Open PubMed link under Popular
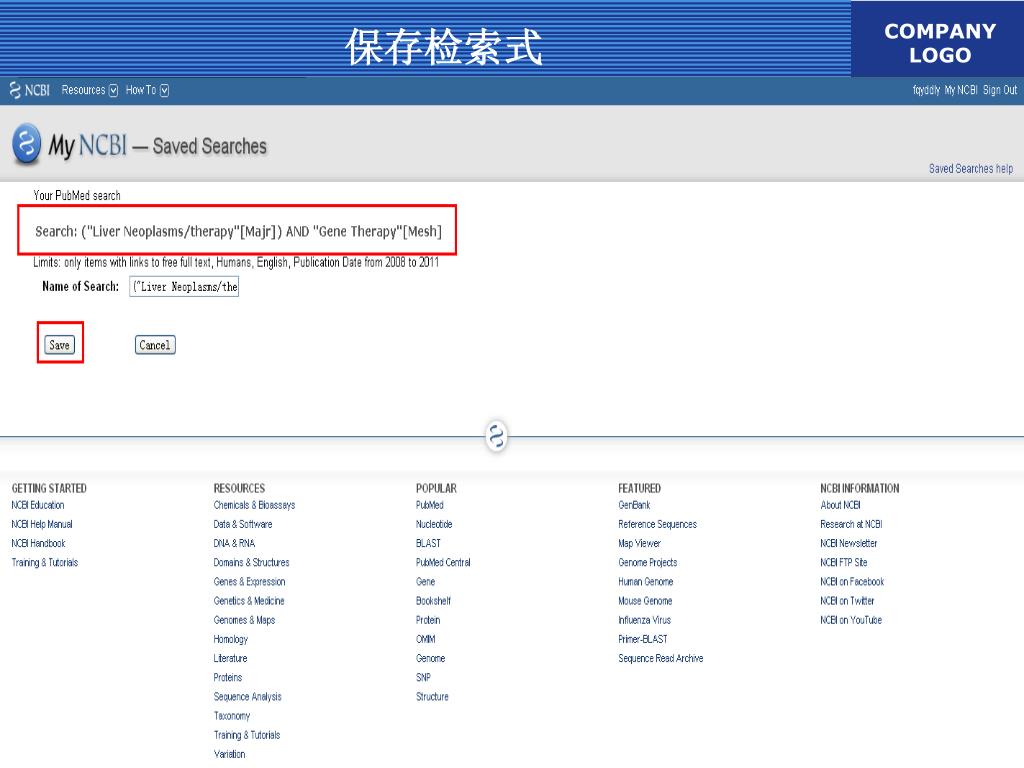The height and width of the screenshot is (768, 1024). tap(430, 505)
